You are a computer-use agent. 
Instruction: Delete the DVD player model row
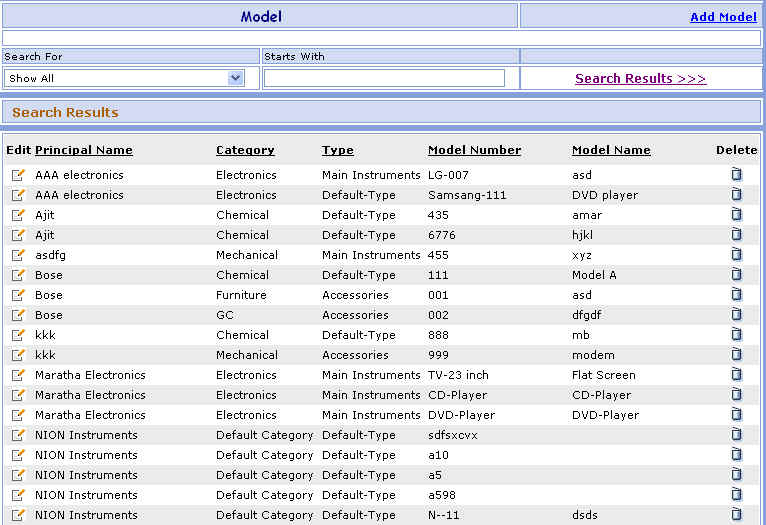pyautogui.click(x=736, y=195)
